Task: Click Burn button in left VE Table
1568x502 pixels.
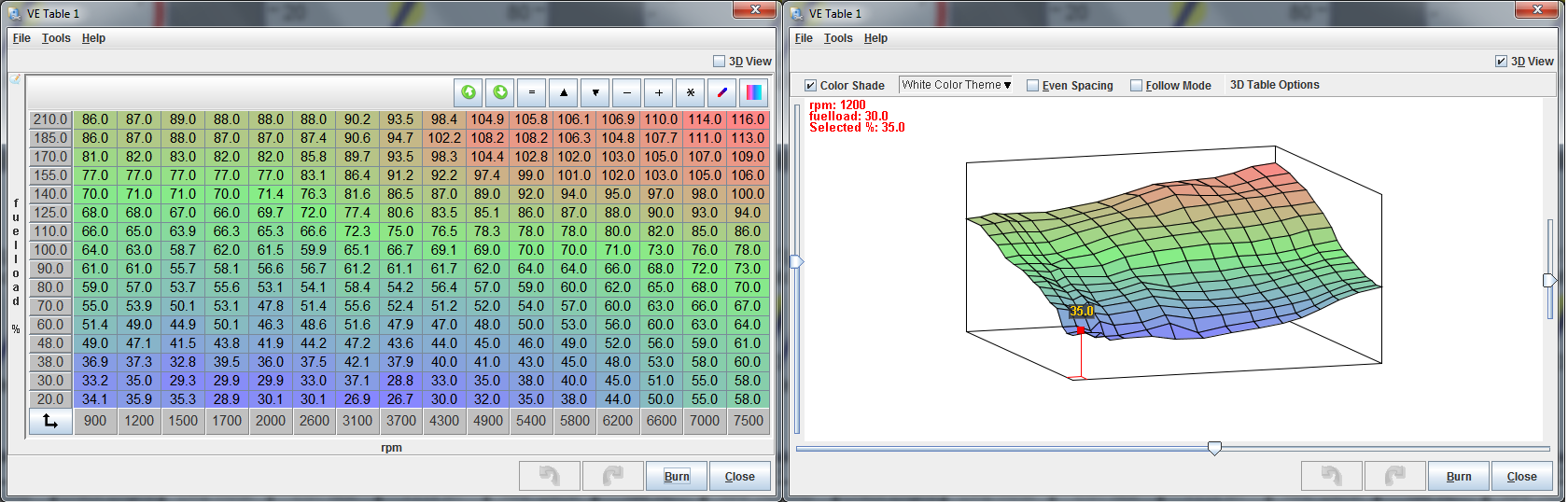Action: click(677, 476)
